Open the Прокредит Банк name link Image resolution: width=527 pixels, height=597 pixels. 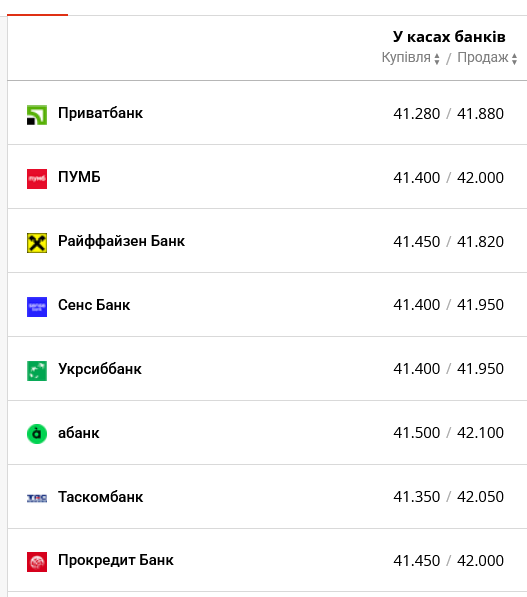click(x=116, y=560)
